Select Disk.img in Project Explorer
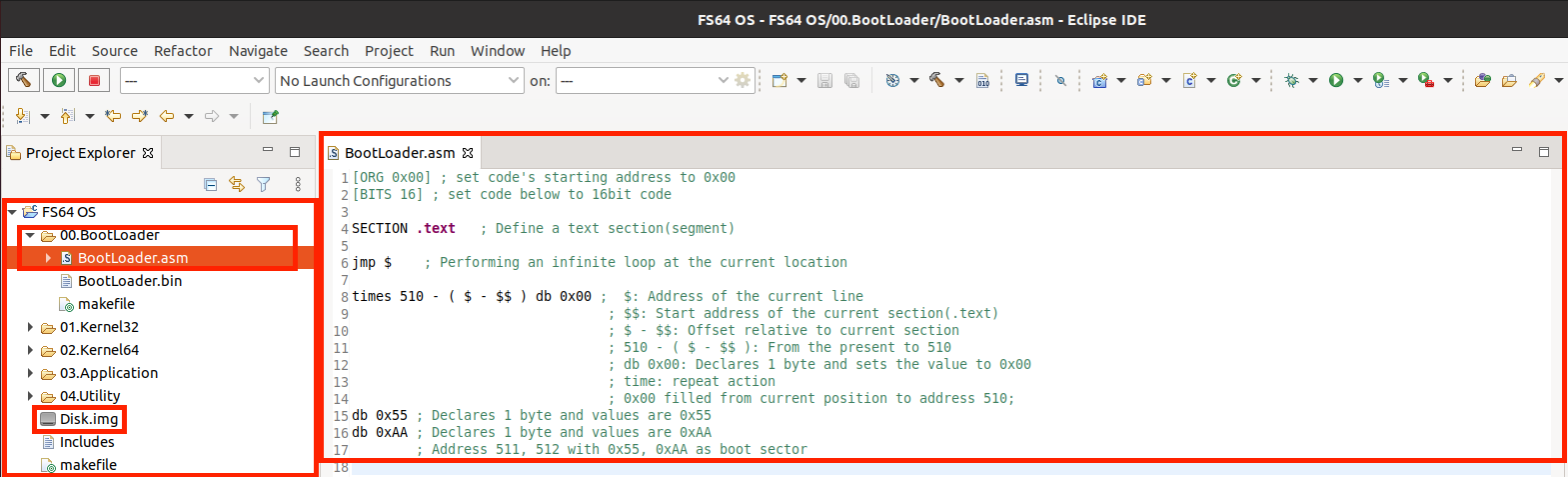Viewport: 1568px width, 477px height. [x=89, y=419]
